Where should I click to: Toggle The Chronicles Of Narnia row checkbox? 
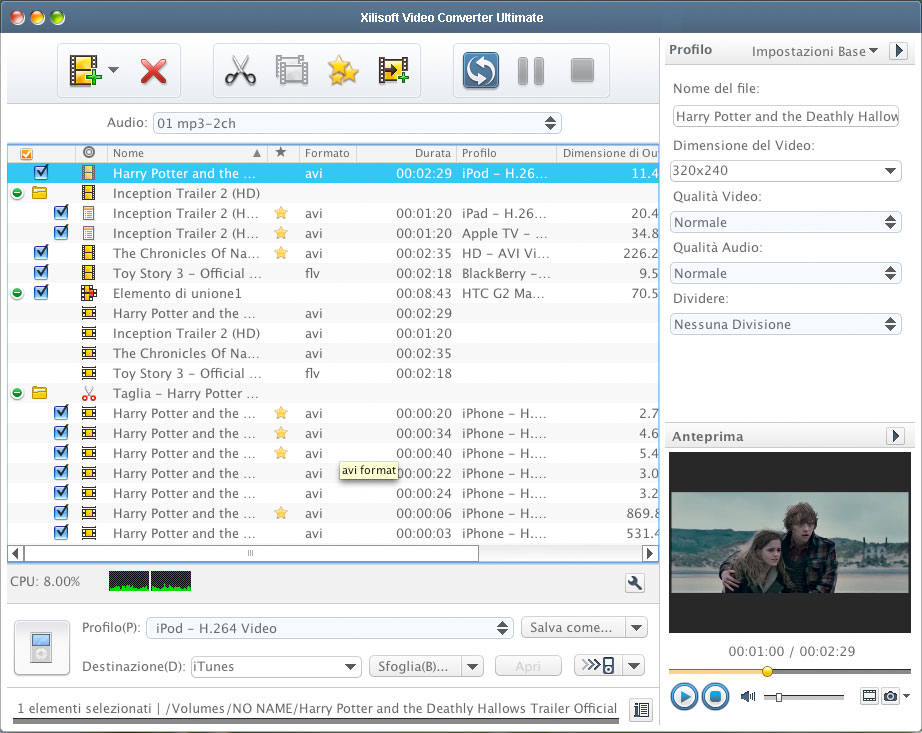[41, 253]
